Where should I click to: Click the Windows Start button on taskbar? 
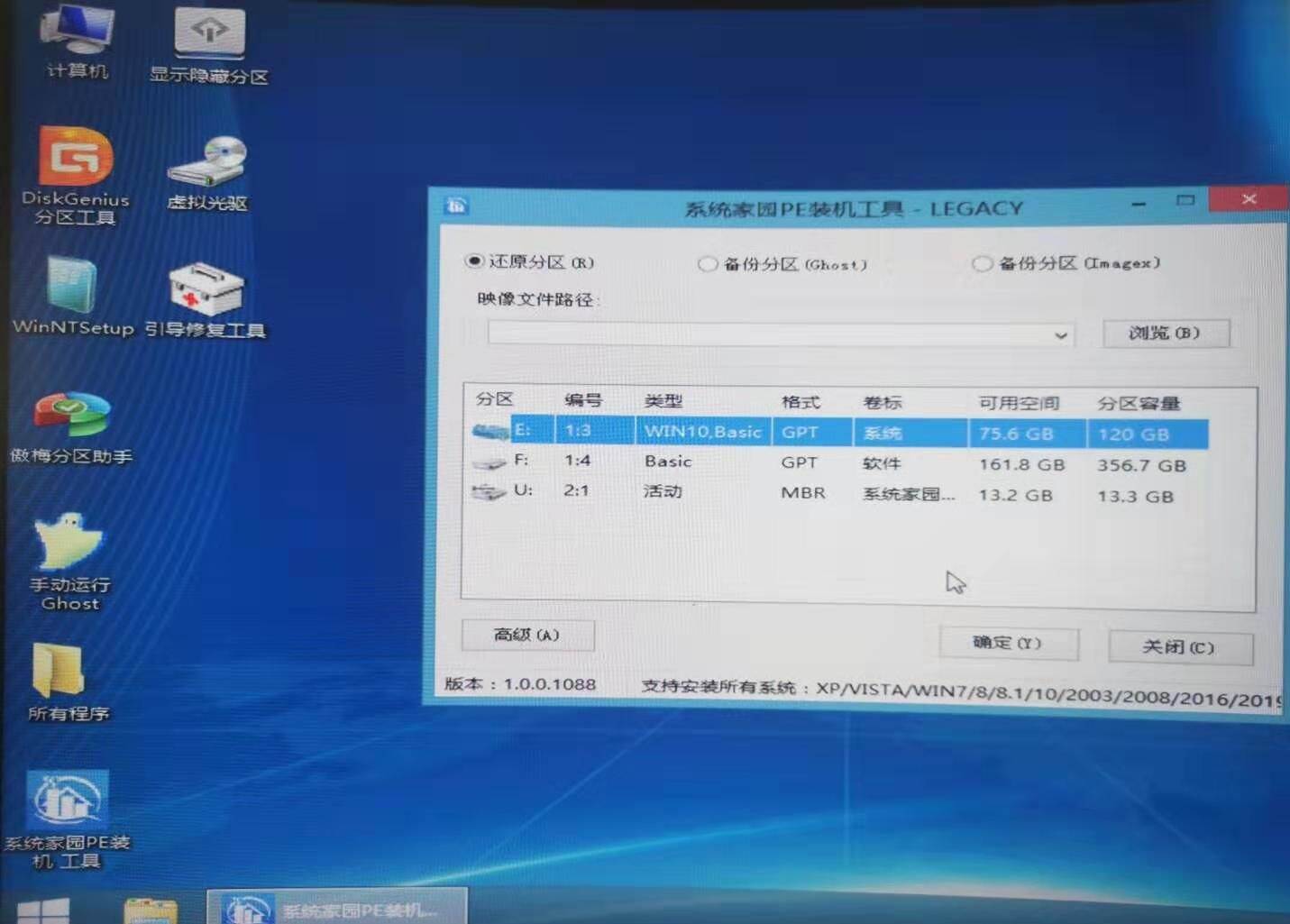coord(42,909)
